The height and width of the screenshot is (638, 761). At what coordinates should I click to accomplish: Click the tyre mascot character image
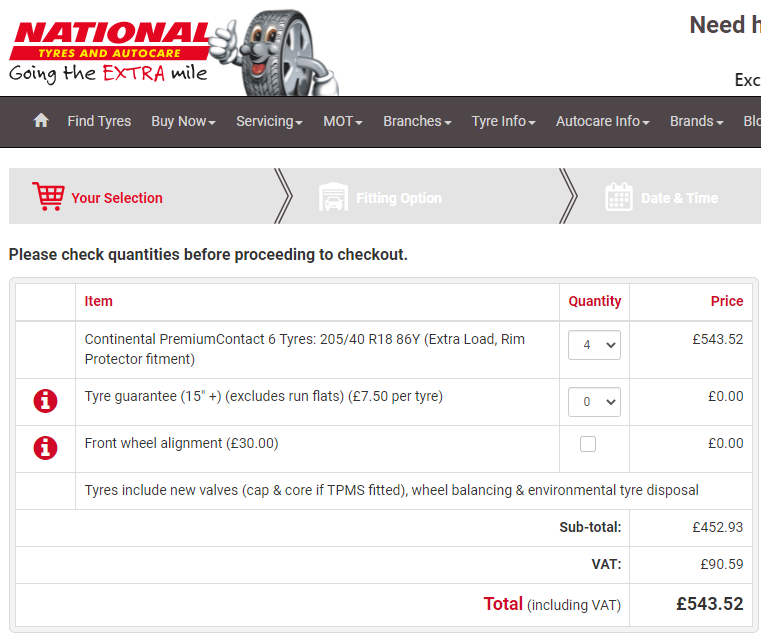(285, 52)
